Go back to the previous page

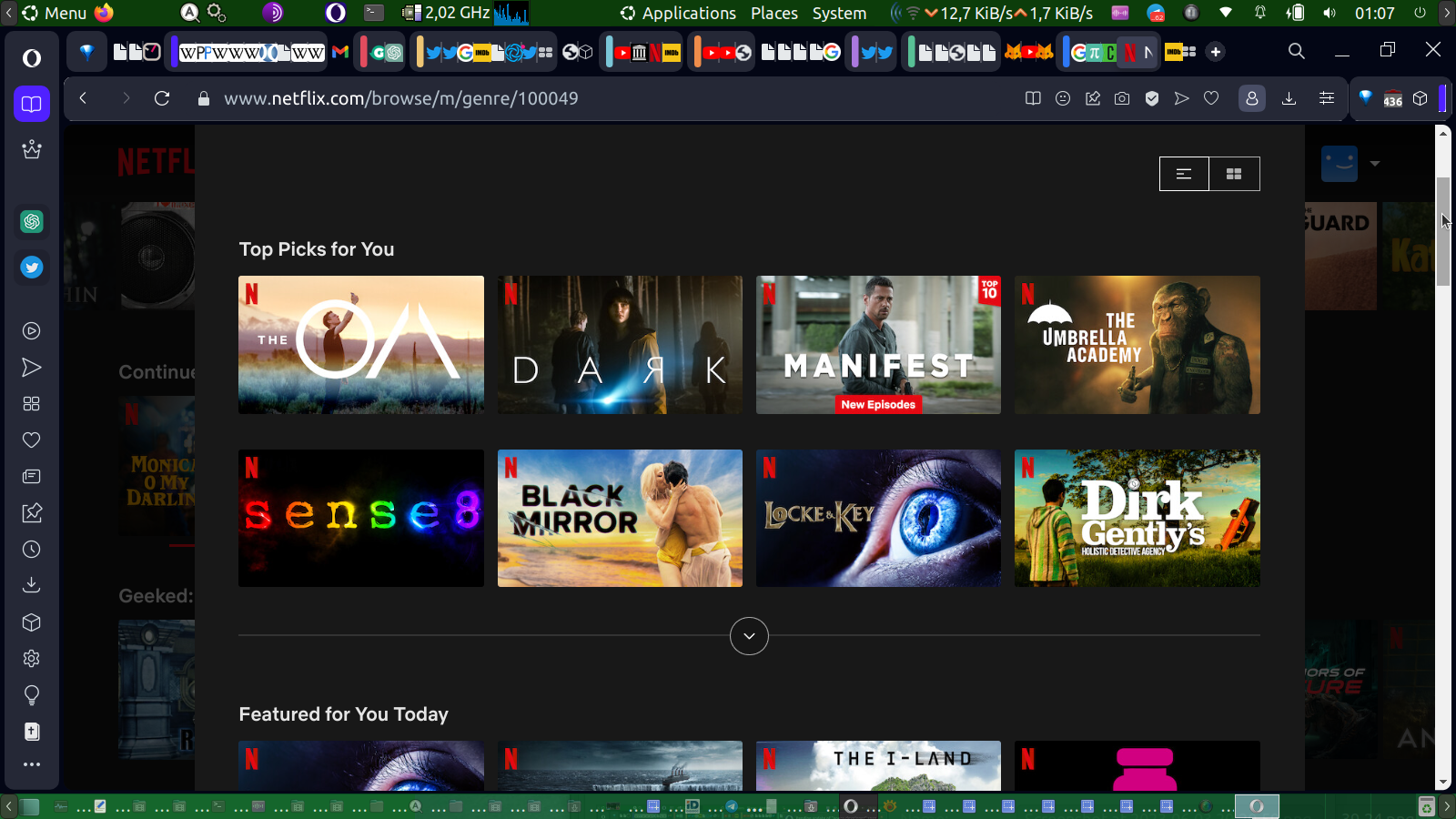point(83,98)
